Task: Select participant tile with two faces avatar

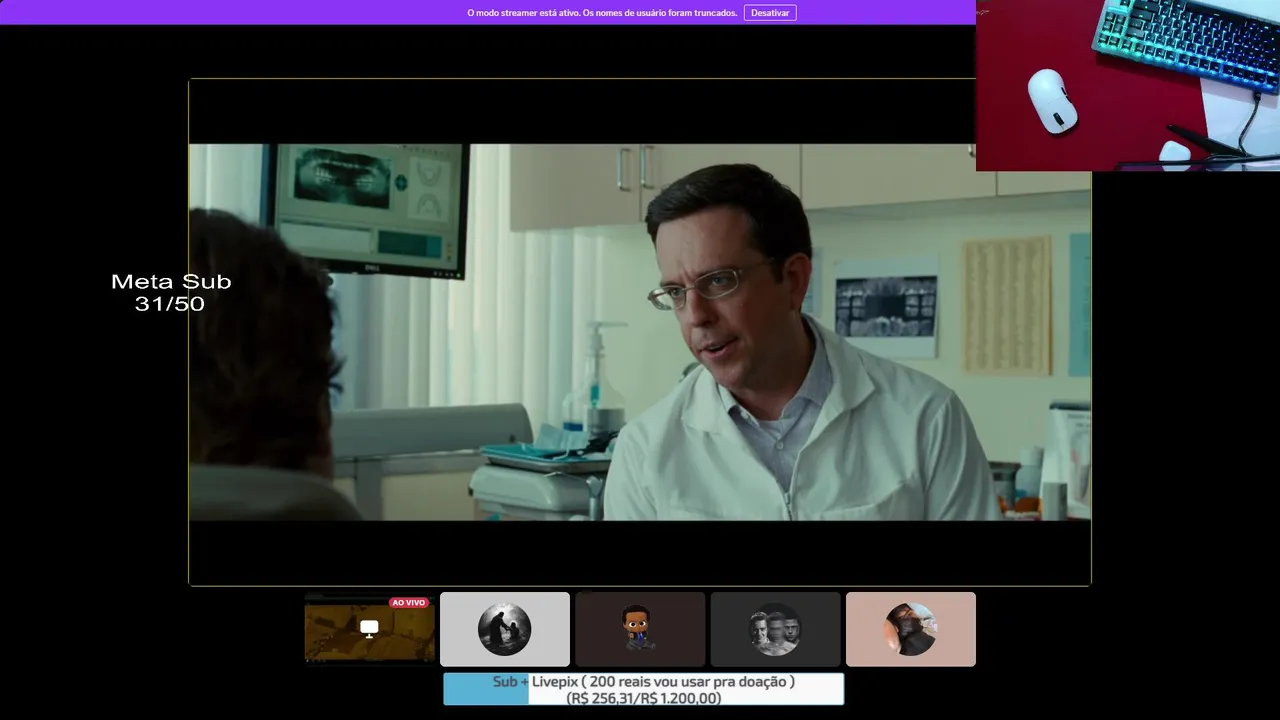Action: click(775, 629)
